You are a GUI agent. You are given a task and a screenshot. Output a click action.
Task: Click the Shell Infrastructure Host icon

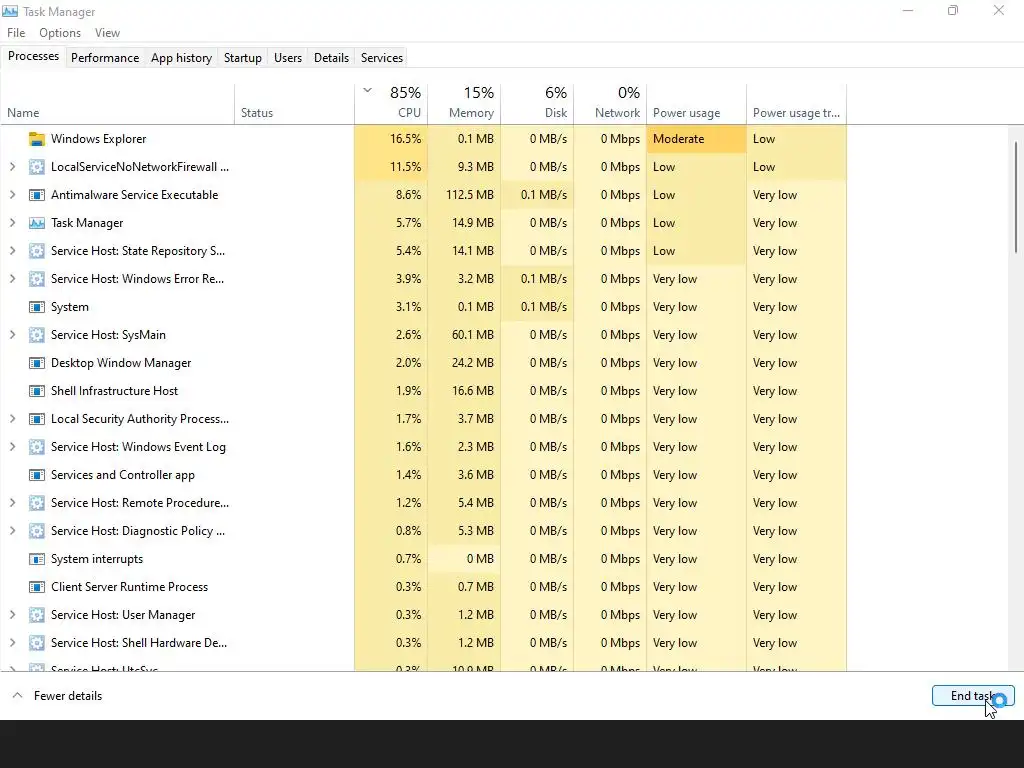coord(37,391)
